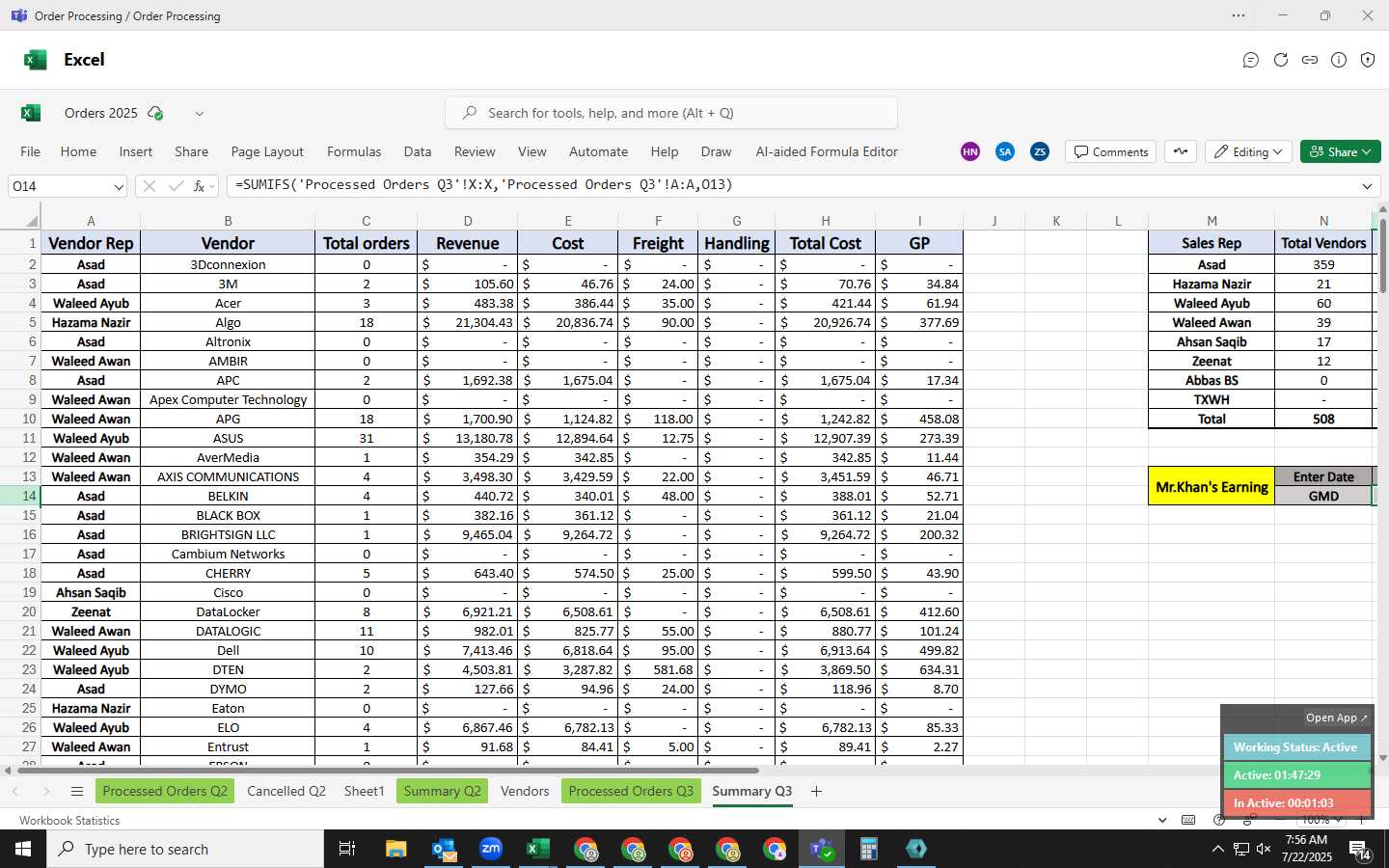Switch to the Vendors sheet tab
Viewport: 1389px width, 868px height.
(x=525, y=791)
